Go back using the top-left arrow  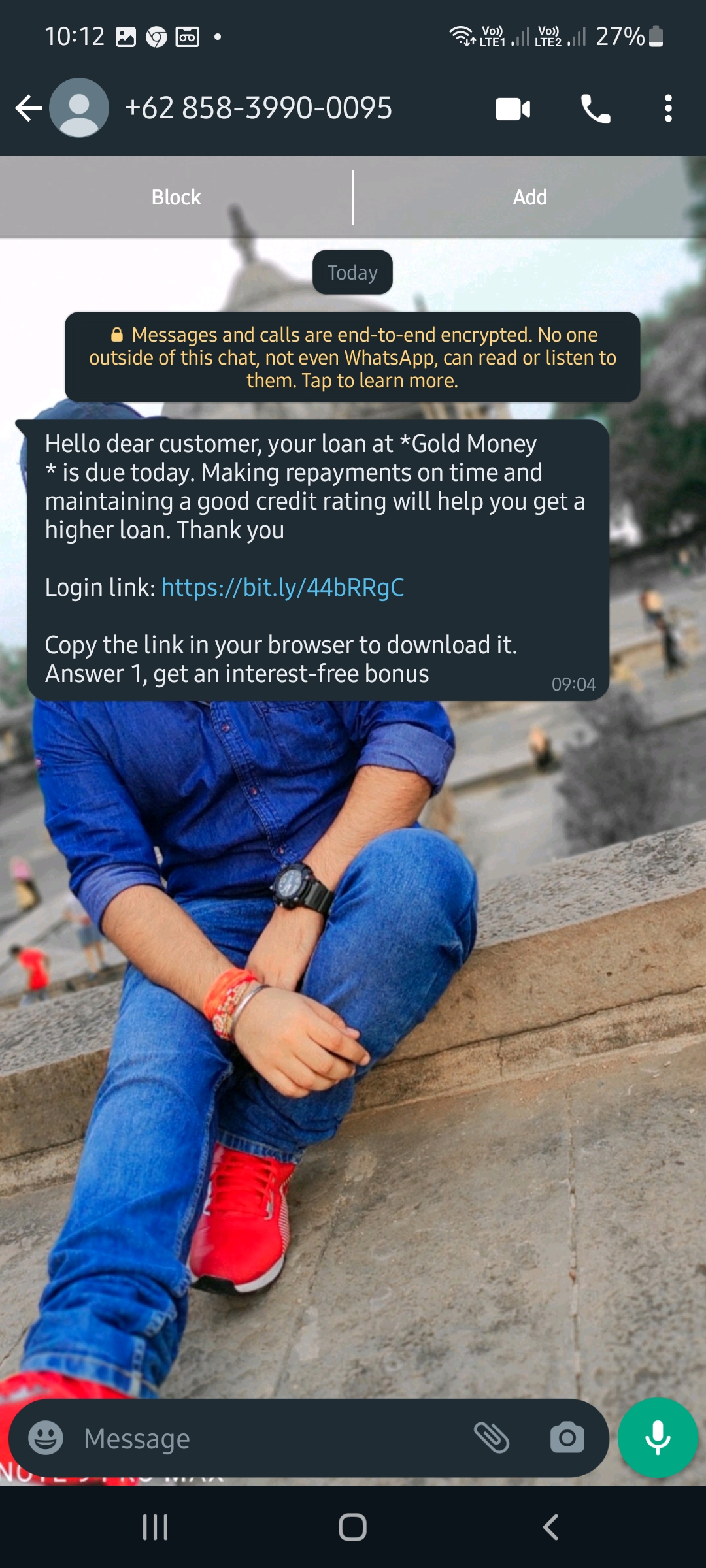[28, 108]
